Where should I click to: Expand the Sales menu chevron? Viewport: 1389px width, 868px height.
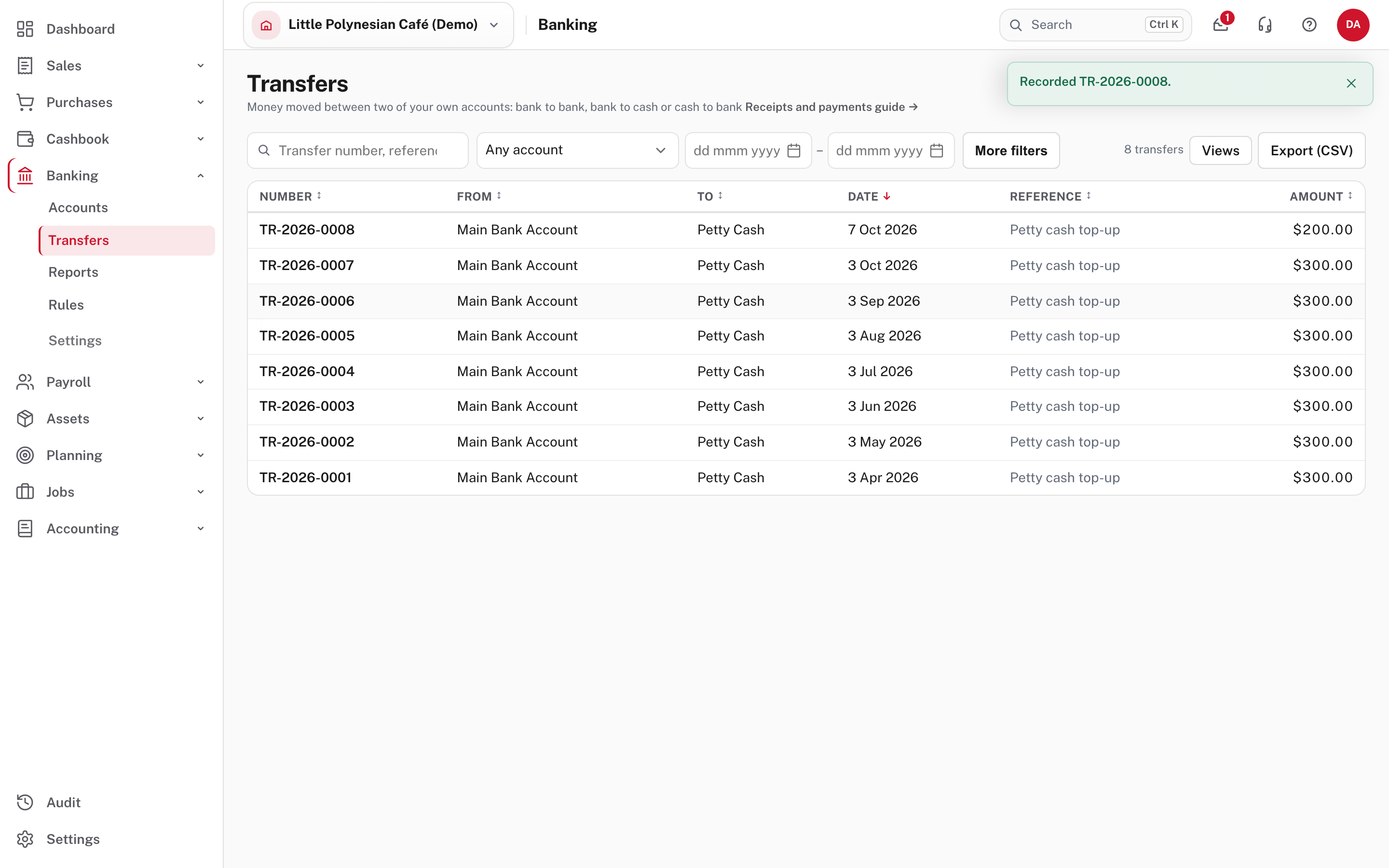click(x=200, y=66)
